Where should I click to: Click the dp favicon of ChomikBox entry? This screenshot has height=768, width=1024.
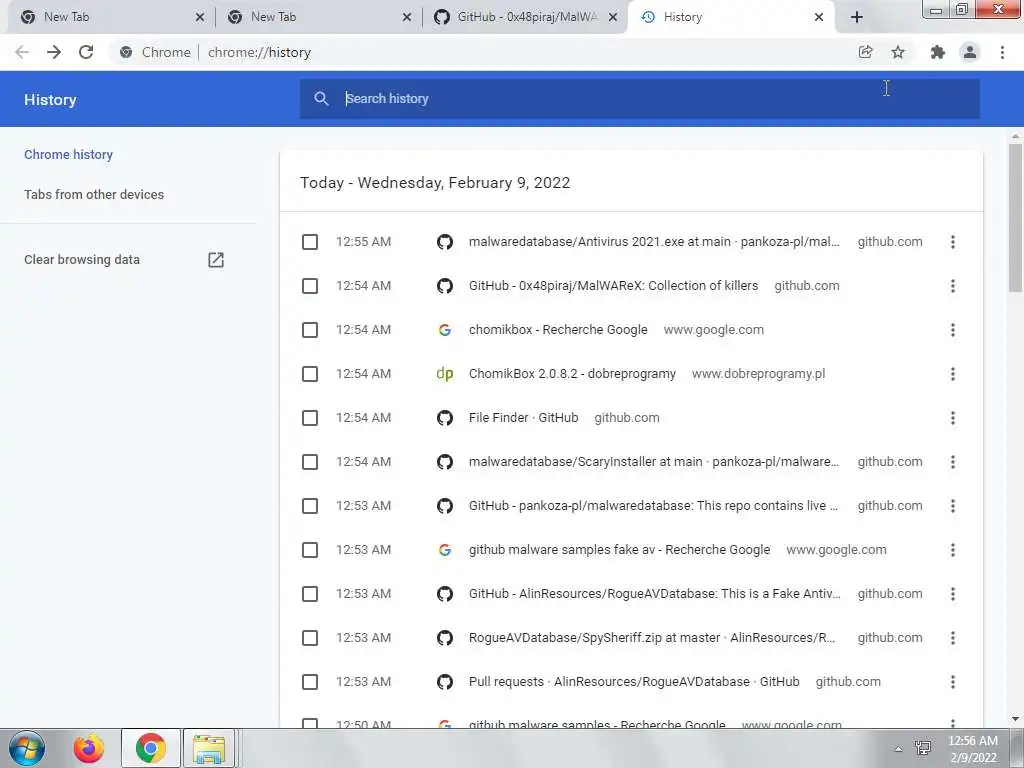(445, 374)
